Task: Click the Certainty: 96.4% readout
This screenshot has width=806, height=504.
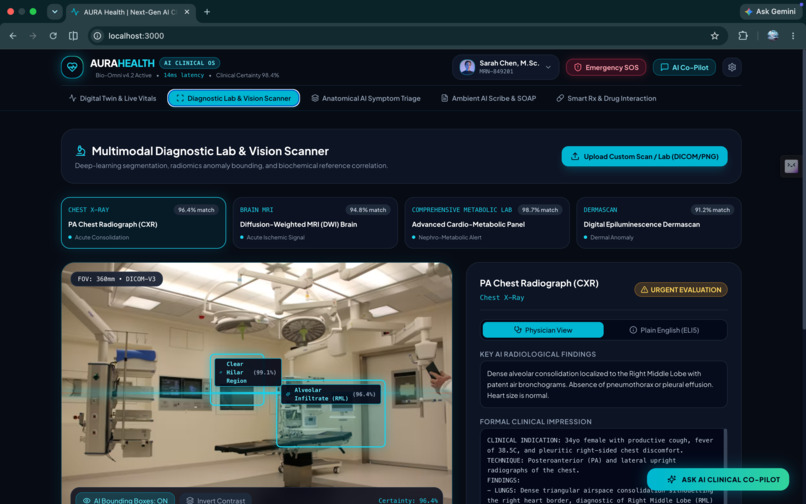Action: coord(408,500)
